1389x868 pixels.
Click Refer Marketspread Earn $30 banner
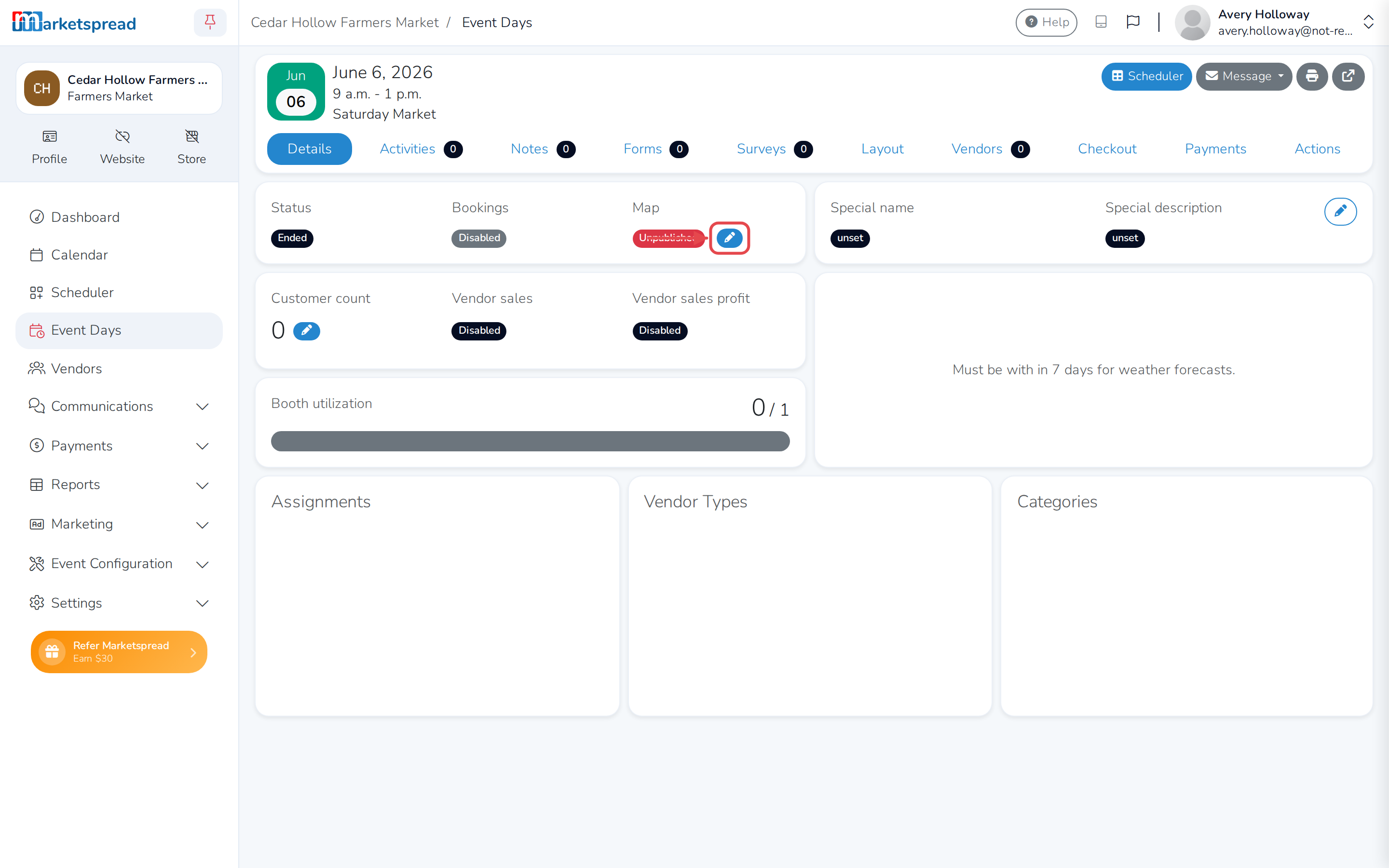(119, 652)
